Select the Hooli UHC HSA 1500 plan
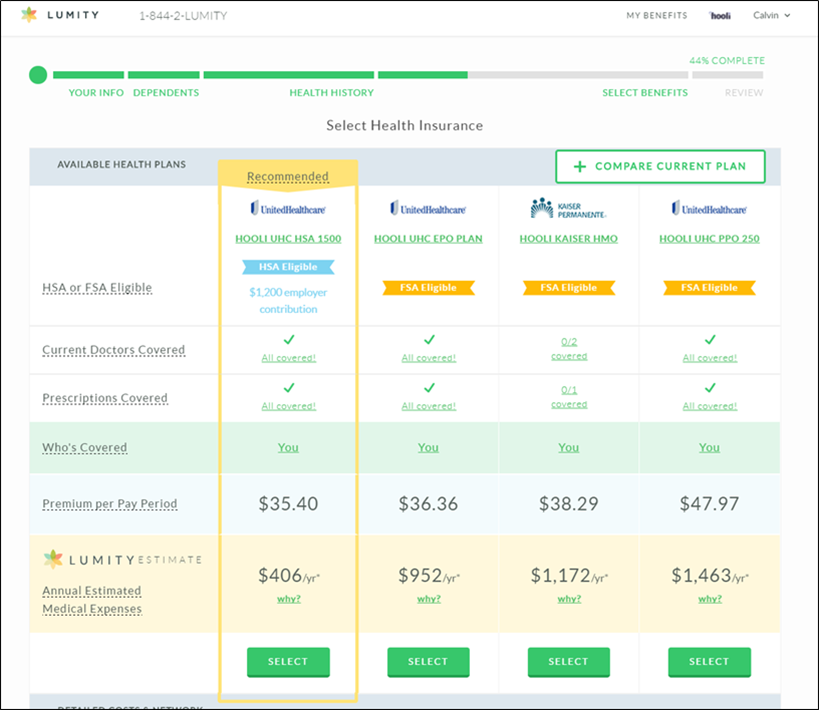The width and height of the screenshot is (819, 710). coord(288,661)
